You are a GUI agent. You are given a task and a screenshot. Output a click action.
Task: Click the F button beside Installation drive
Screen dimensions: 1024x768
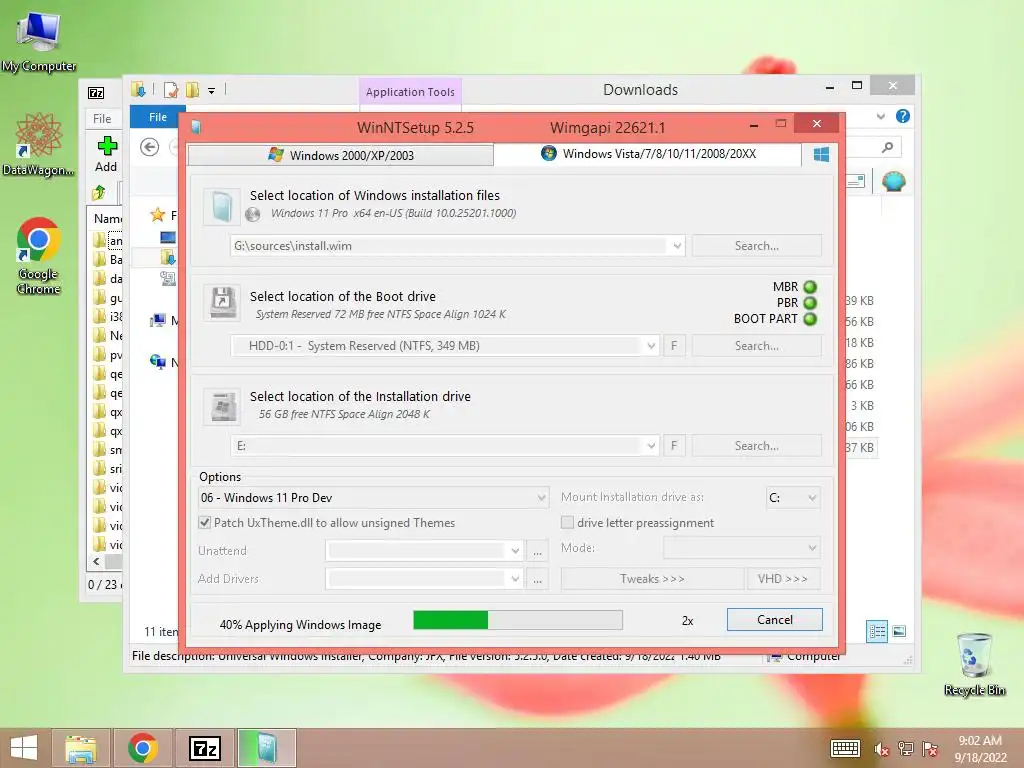674,446
